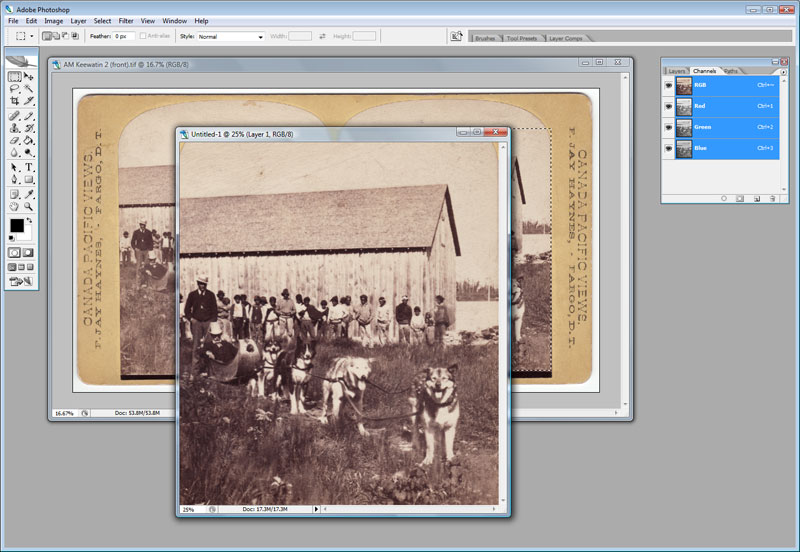The image size is (800, 552).
Task: Click the Feather value input field
Action: coord(124,36)
